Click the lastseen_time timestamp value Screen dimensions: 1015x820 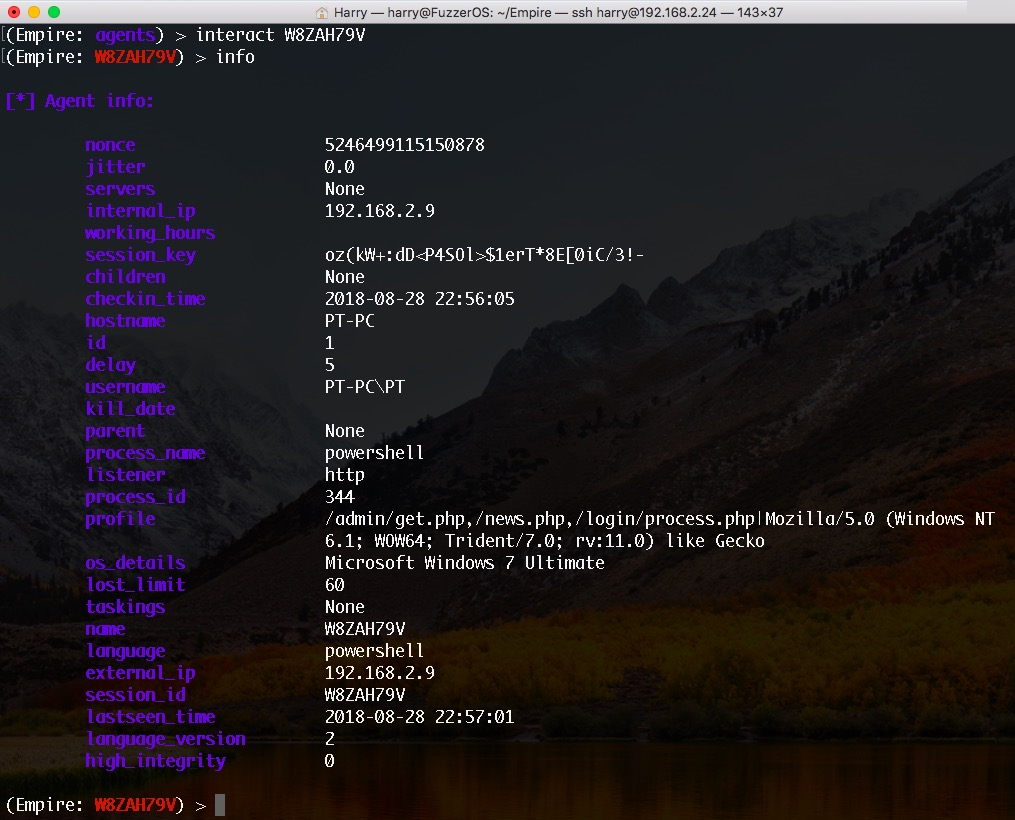click(x=419, y=717)
